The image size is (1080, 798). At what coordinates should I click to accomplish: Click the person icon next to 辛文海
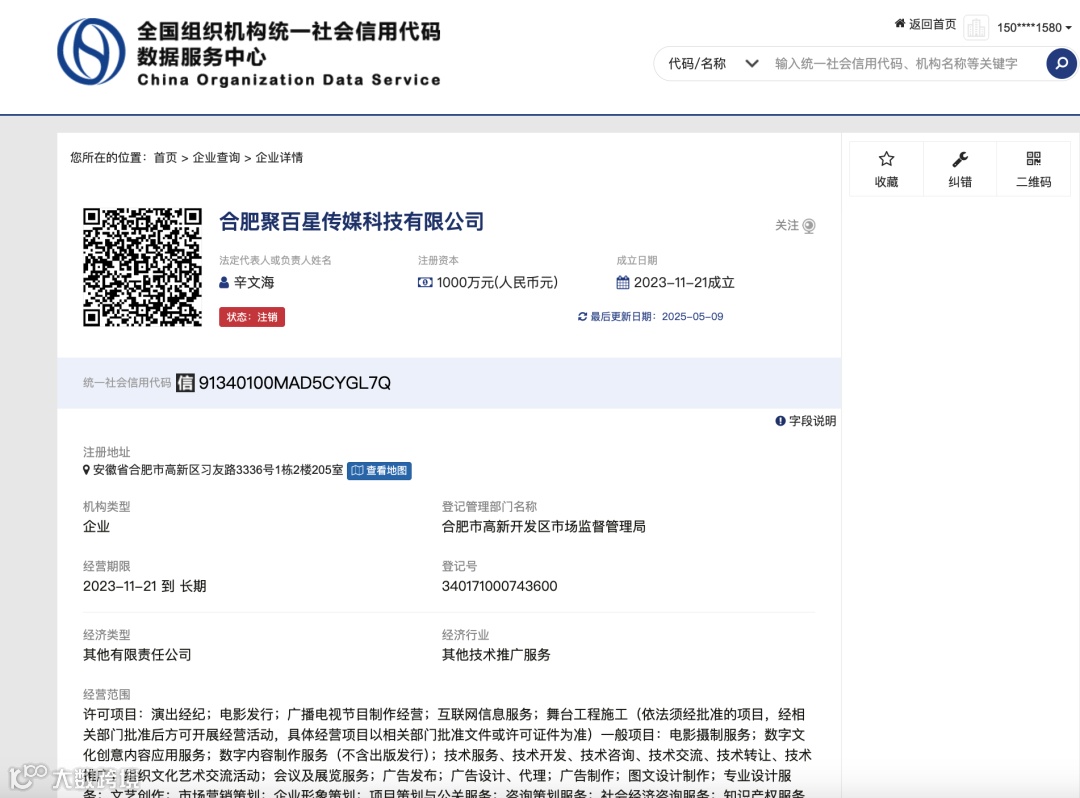click(x=224, y=282)
